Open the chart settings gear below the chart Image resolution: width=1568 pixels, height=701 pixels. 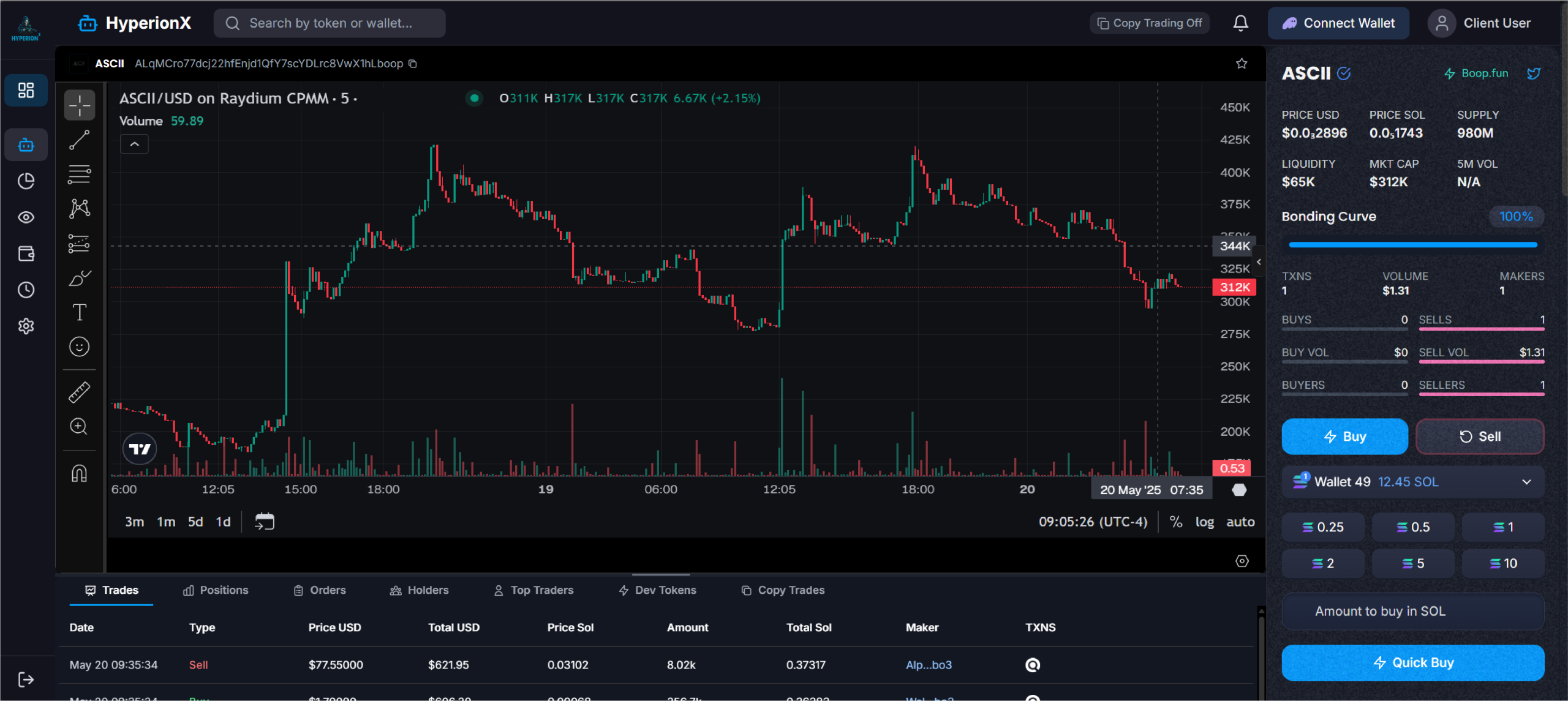pyautogui.click(x=1242, y=561)
